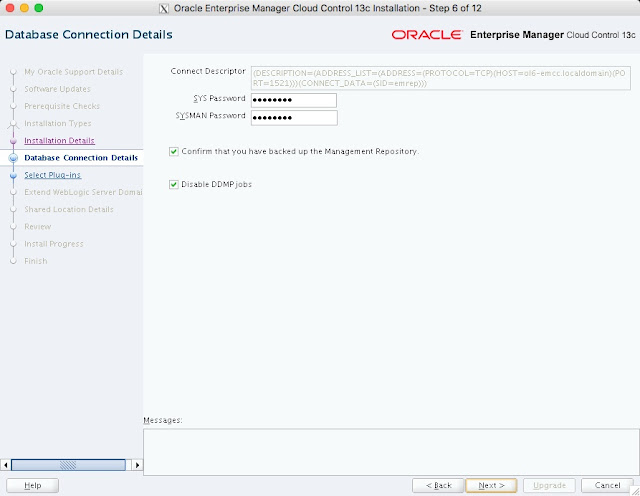This screenshot has height=496, width=640.
Task: Select Database Connection Details step in sidebar
Action: (x=81, y=158)
